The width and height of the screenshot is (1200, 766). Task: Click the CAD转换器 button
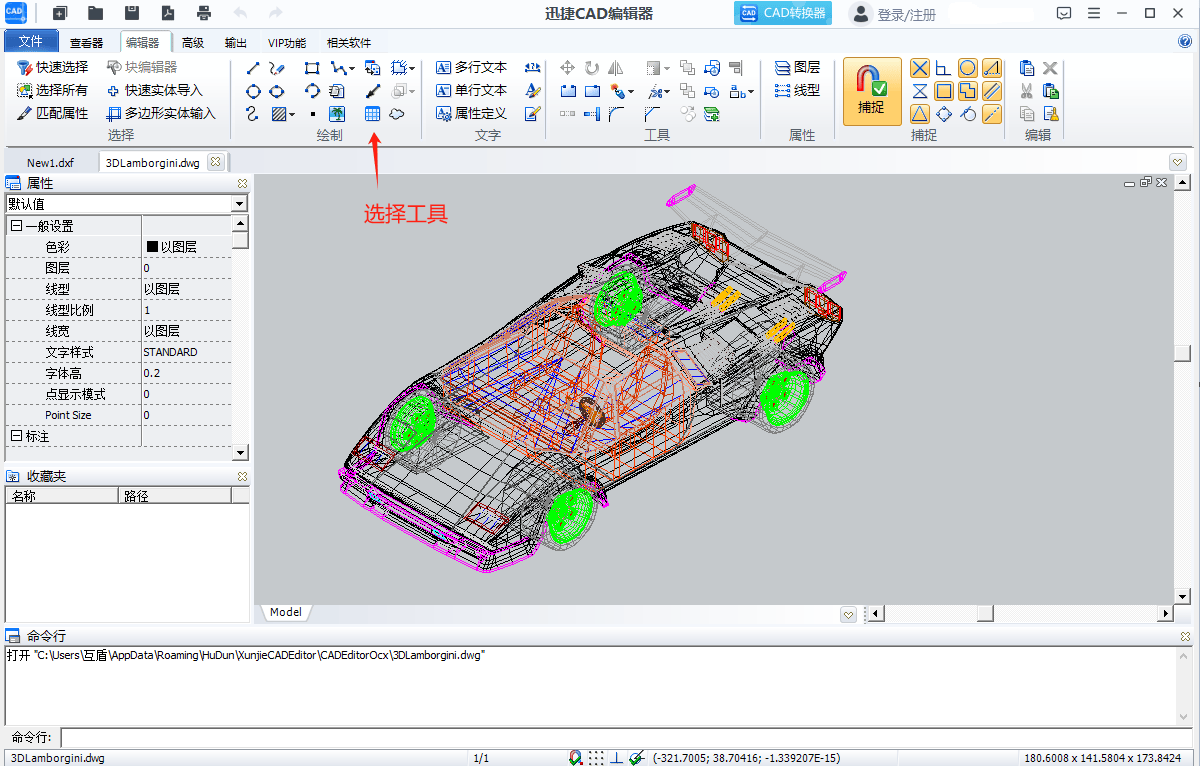tap(785, 14)
